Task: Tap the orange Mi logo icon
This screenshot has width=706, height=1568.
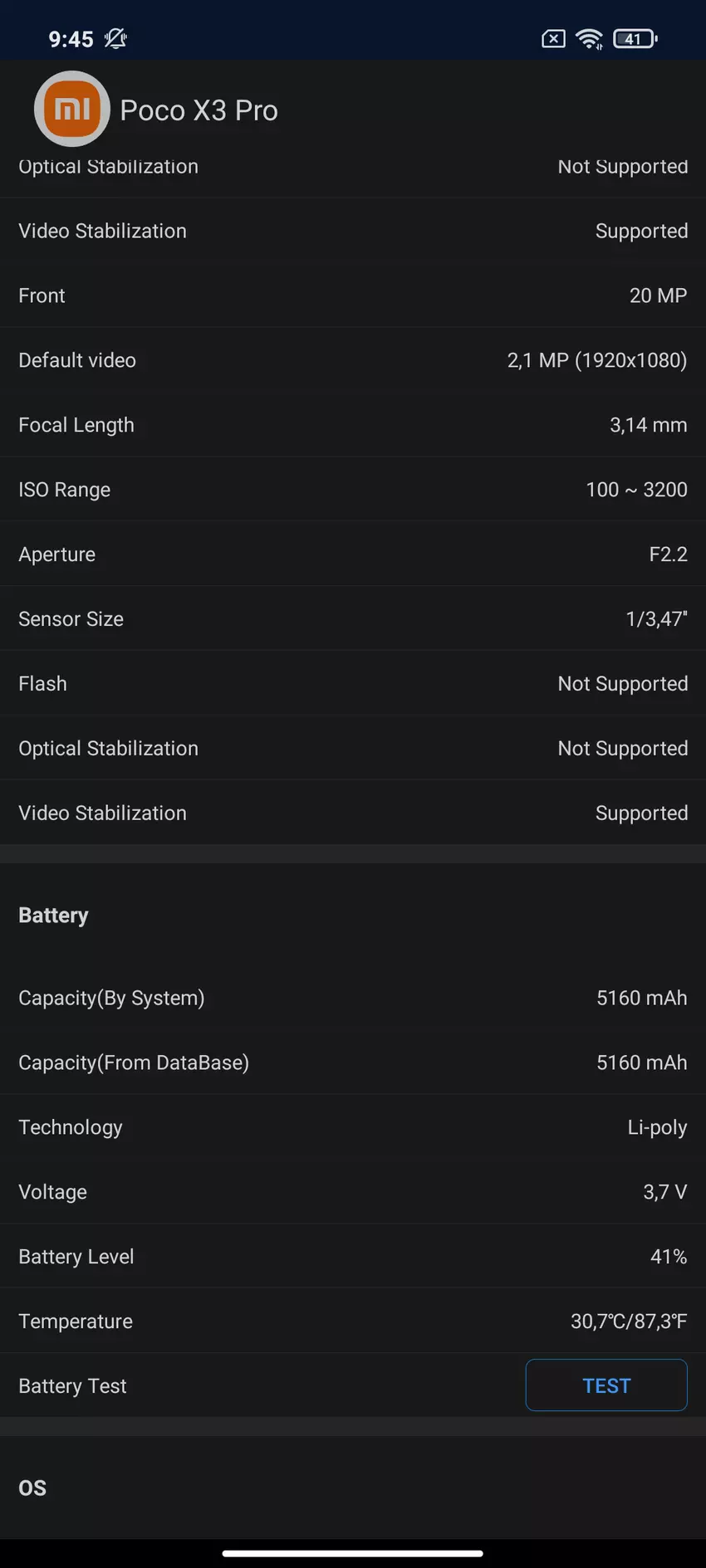Action: point(71,109)
